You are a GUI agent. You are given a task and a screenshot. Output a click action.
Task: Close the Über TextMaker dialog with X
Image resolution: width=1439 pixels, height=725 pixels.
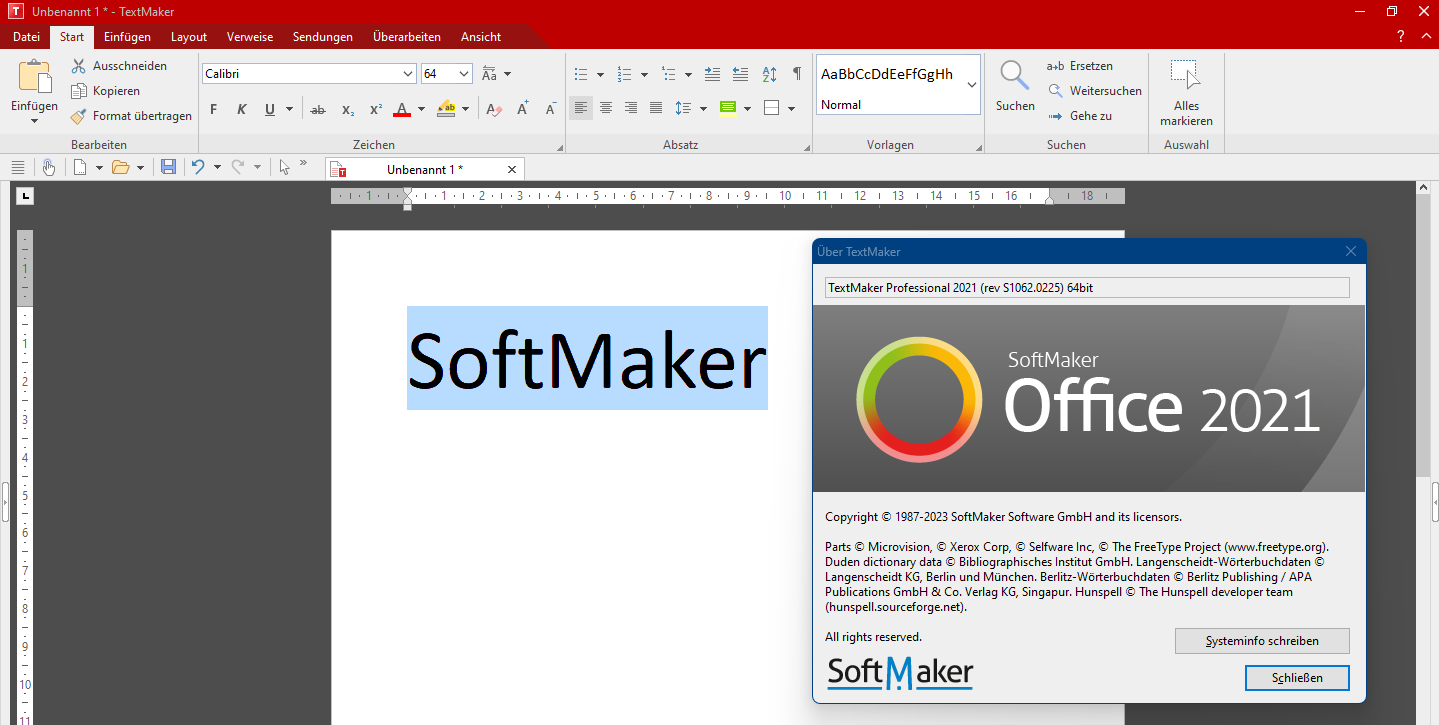tap(1350, 252)
